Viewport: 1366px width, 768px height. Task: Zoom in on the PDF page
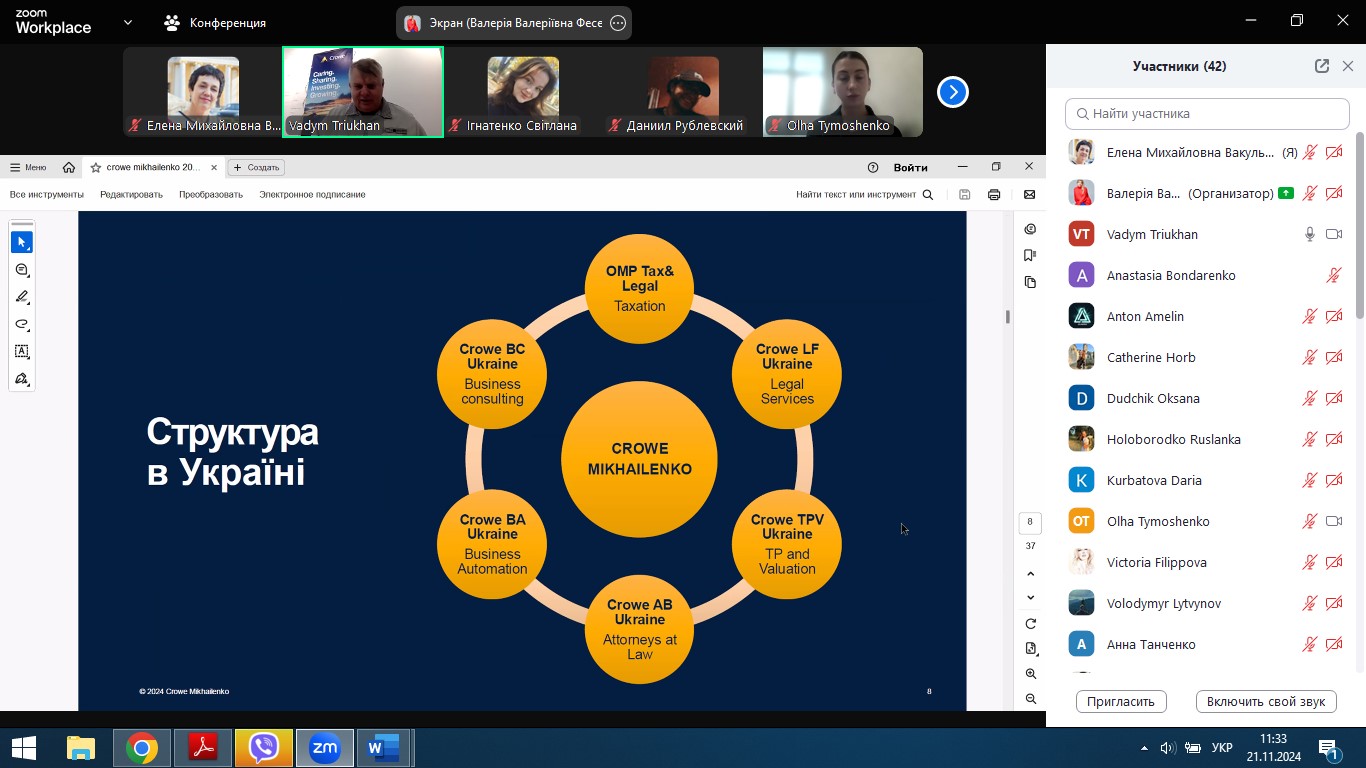pos(1030,674)
